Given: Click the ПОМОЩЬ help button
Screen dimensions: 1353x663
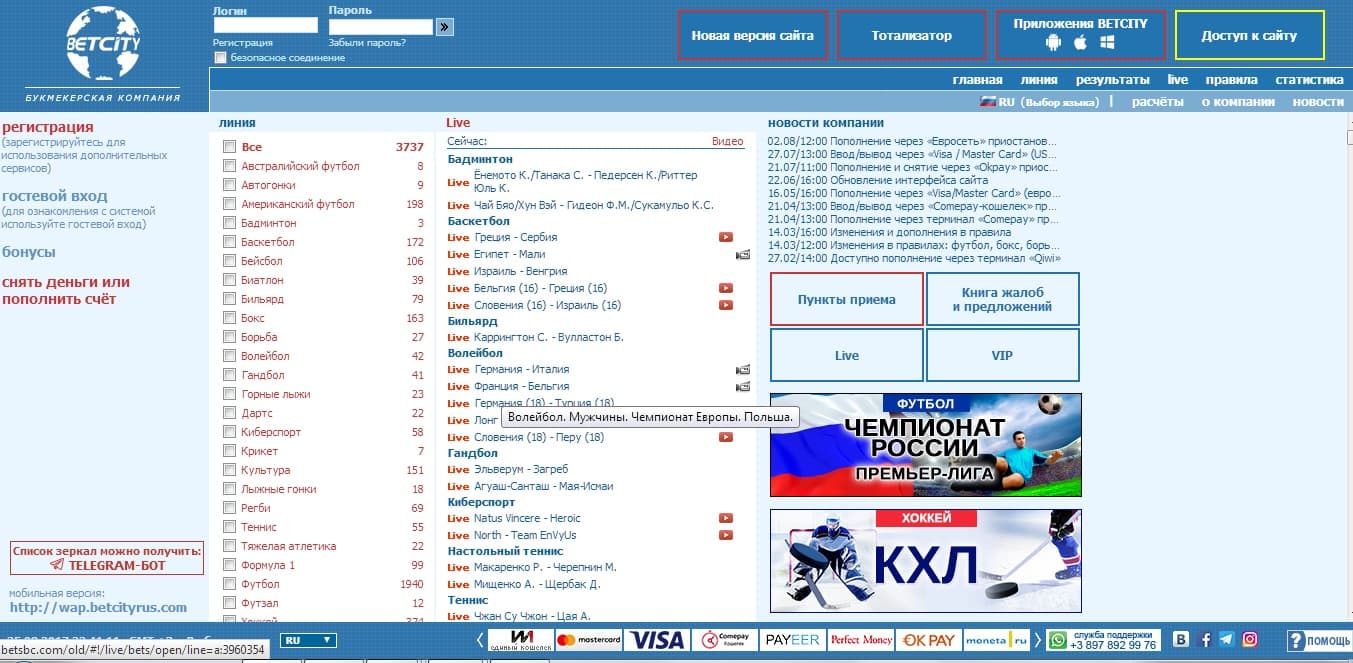Looking at the screenshot, I should tap(1318, 641).
